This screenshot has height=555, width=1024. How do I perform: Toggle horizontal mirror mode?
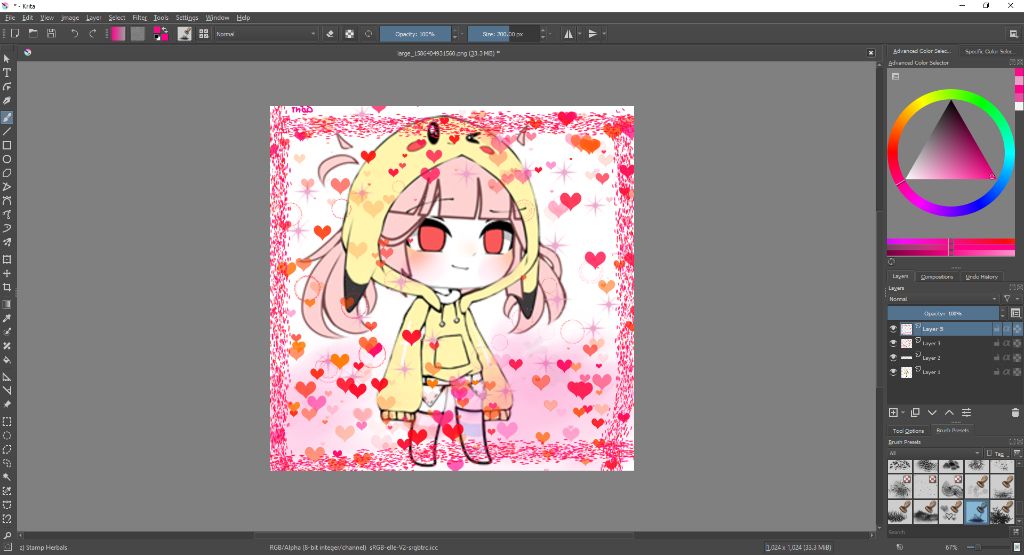click(x=568, y=33)
